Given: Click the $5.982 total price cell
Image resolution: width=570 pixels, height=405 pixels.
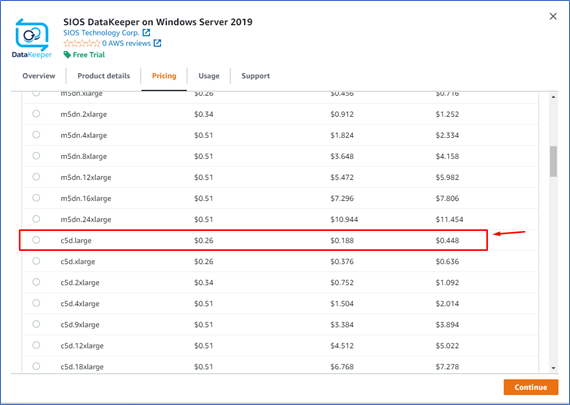Looking at the screenshot, I should (x=447, y=178).
